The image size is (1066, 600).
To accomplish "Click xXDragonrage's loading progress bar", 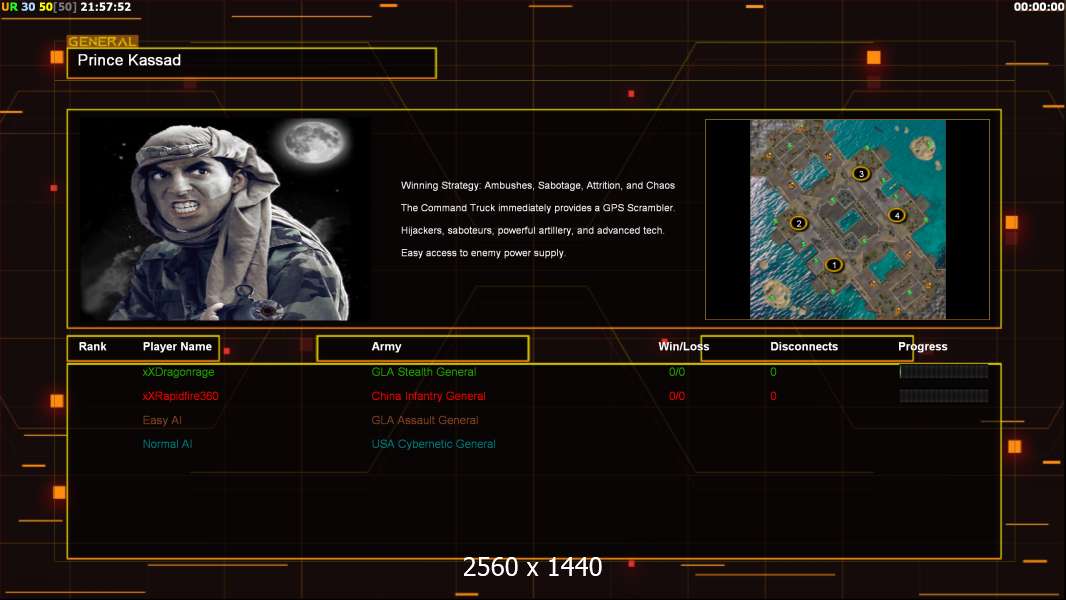I will click(x=943, y=371).
